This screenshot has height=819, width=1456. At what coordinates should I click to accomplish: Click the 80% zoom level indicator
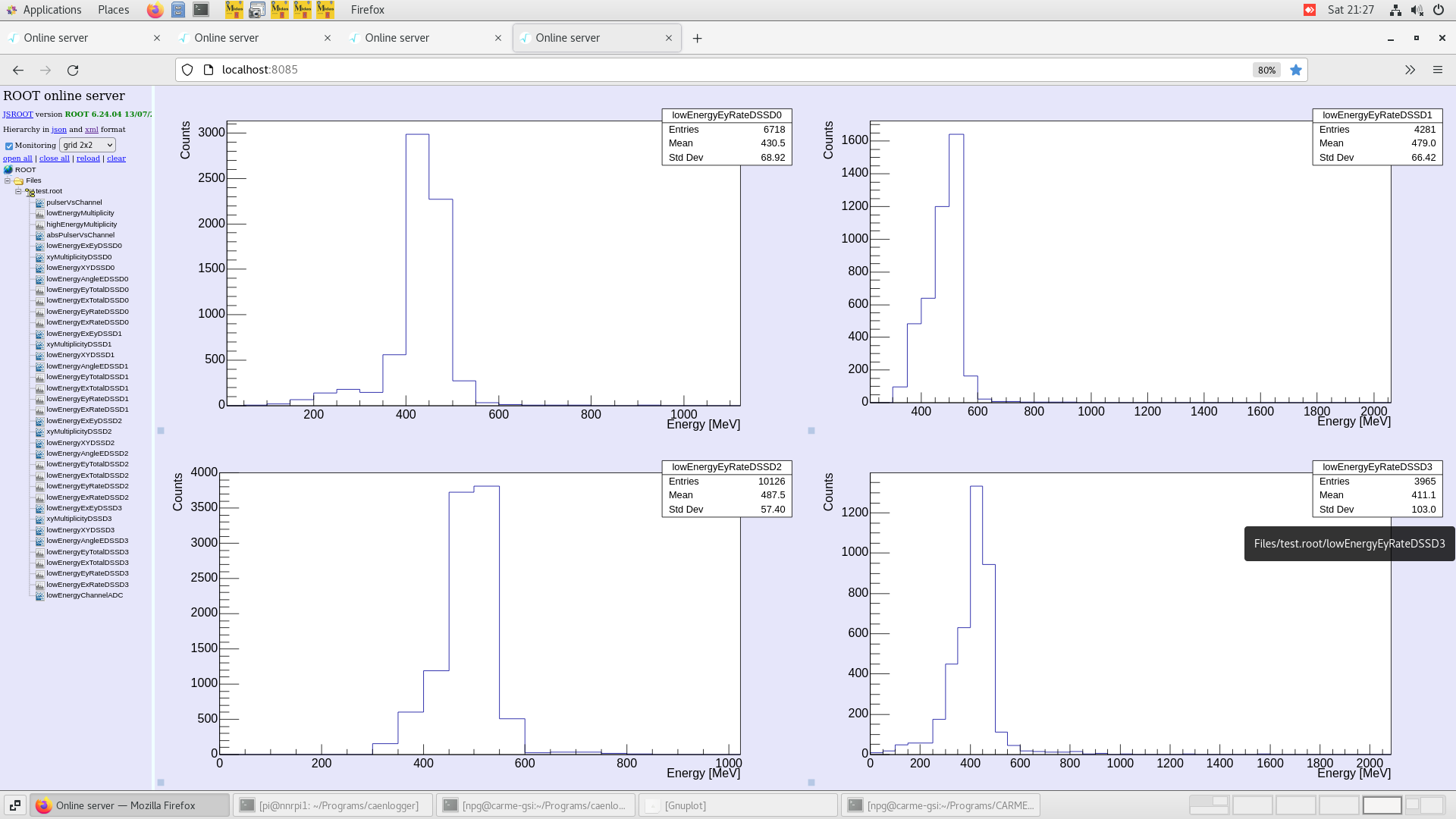(1266, 70)
